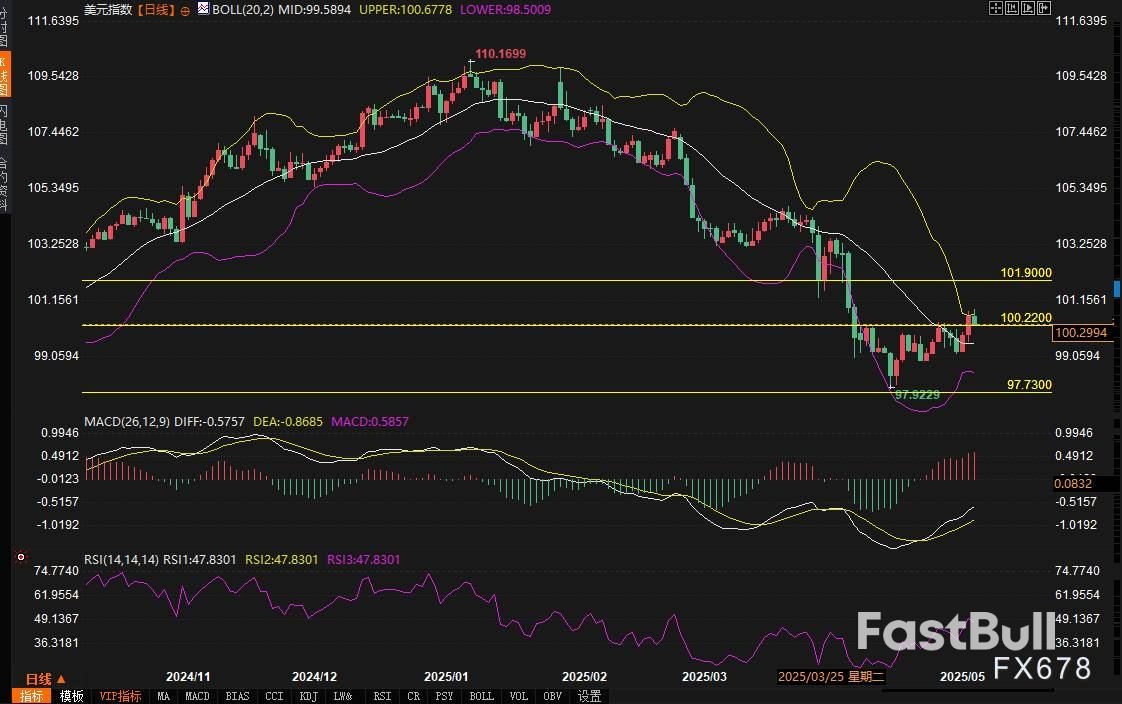Click the 设置 settings button

coord(590,696)
